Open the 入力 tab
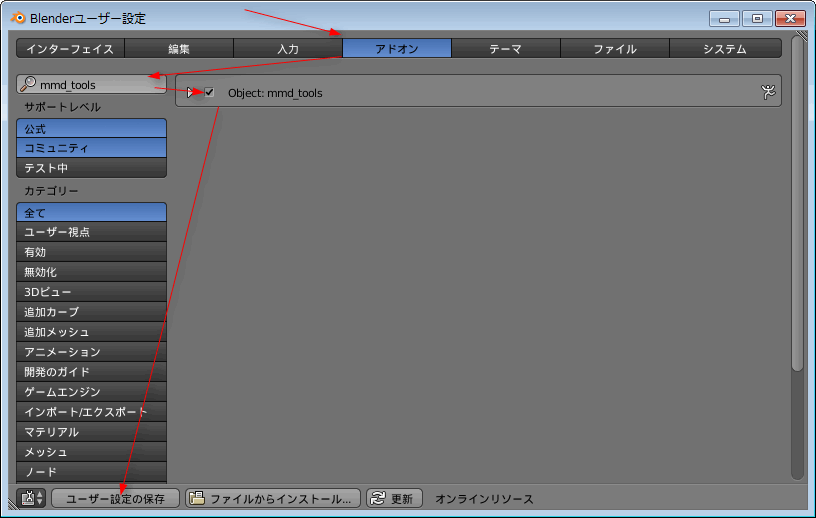 click(288, 48)
